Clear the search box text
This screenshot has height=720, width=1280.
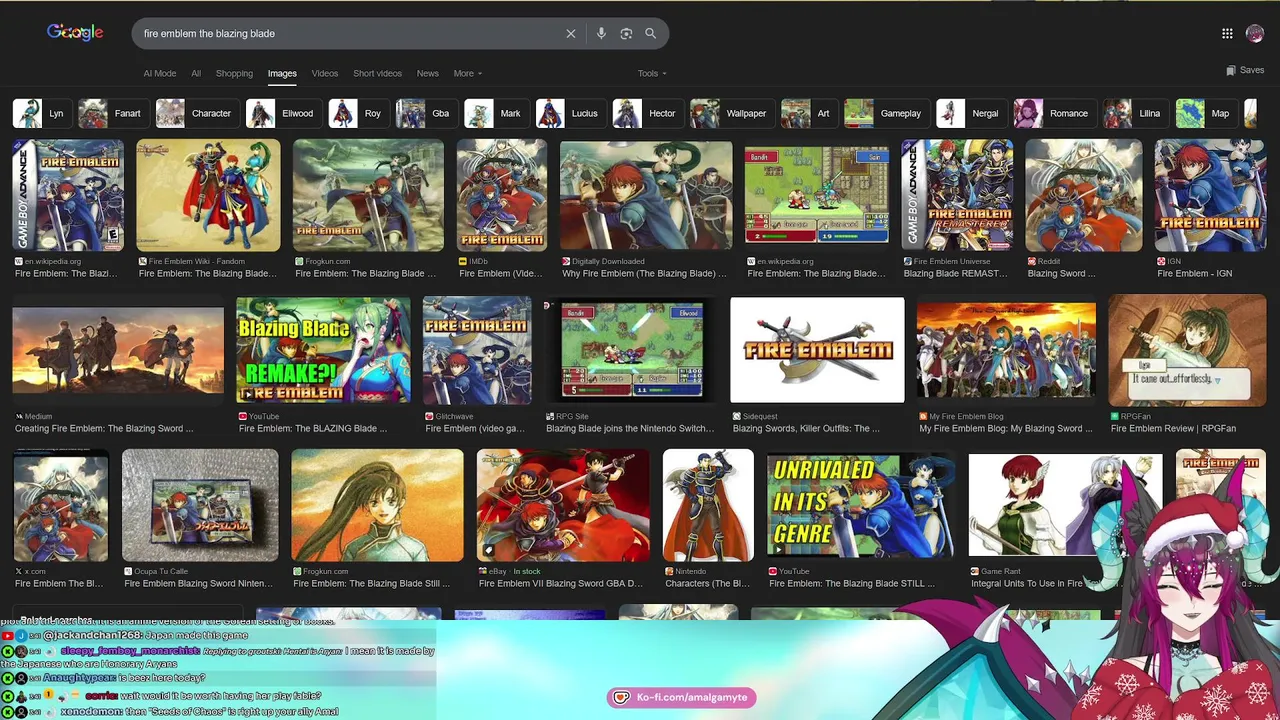click(x=571, y=33)
